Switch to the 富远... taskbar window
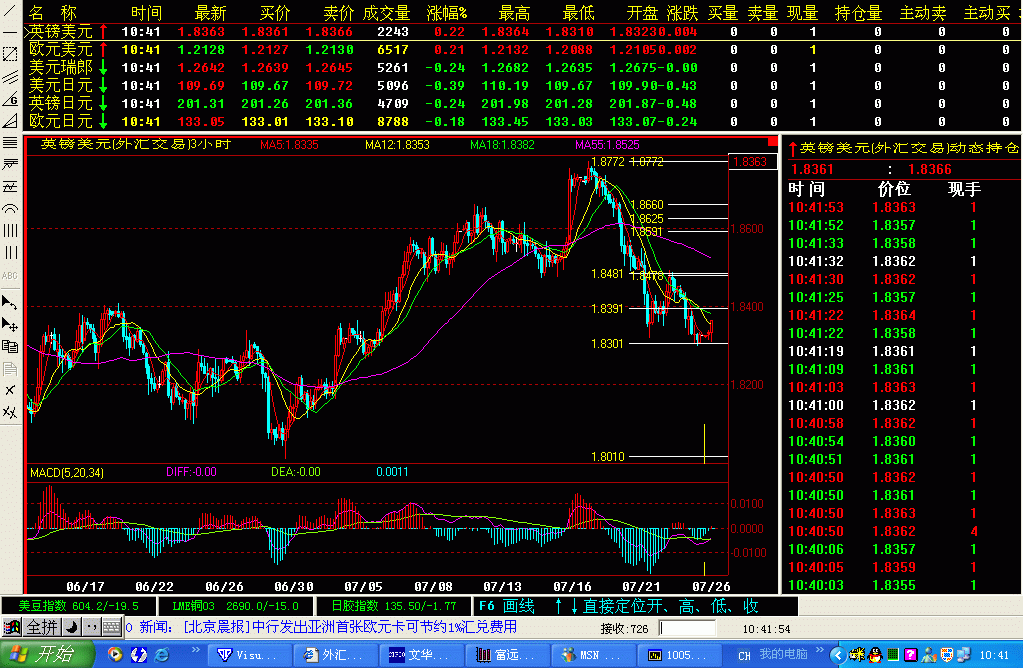1023x668 pixels. tap(508, 655)
